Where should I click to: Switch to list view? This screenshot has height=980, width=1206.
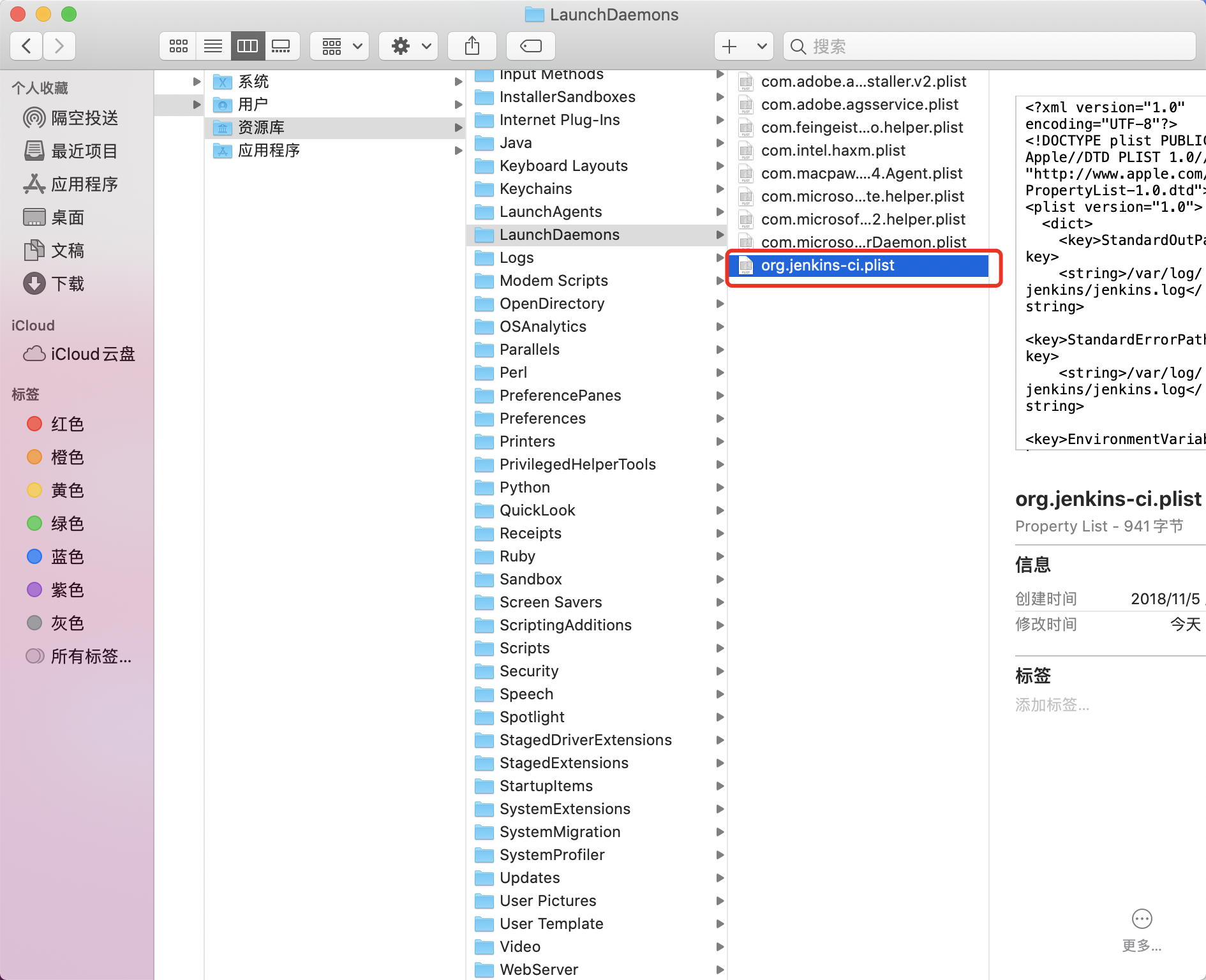tap(213, 46)
